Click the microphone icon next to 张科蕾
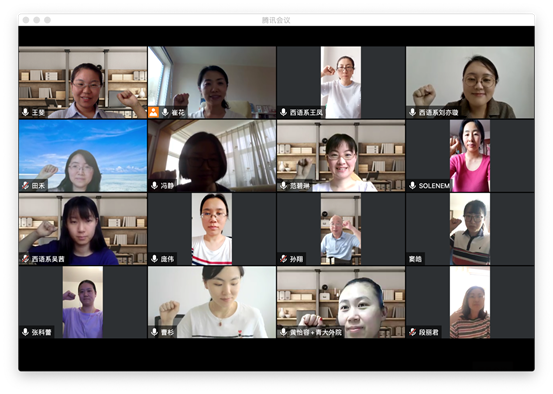The height and width of the screenshot is (394, 553). coord(25,332)
